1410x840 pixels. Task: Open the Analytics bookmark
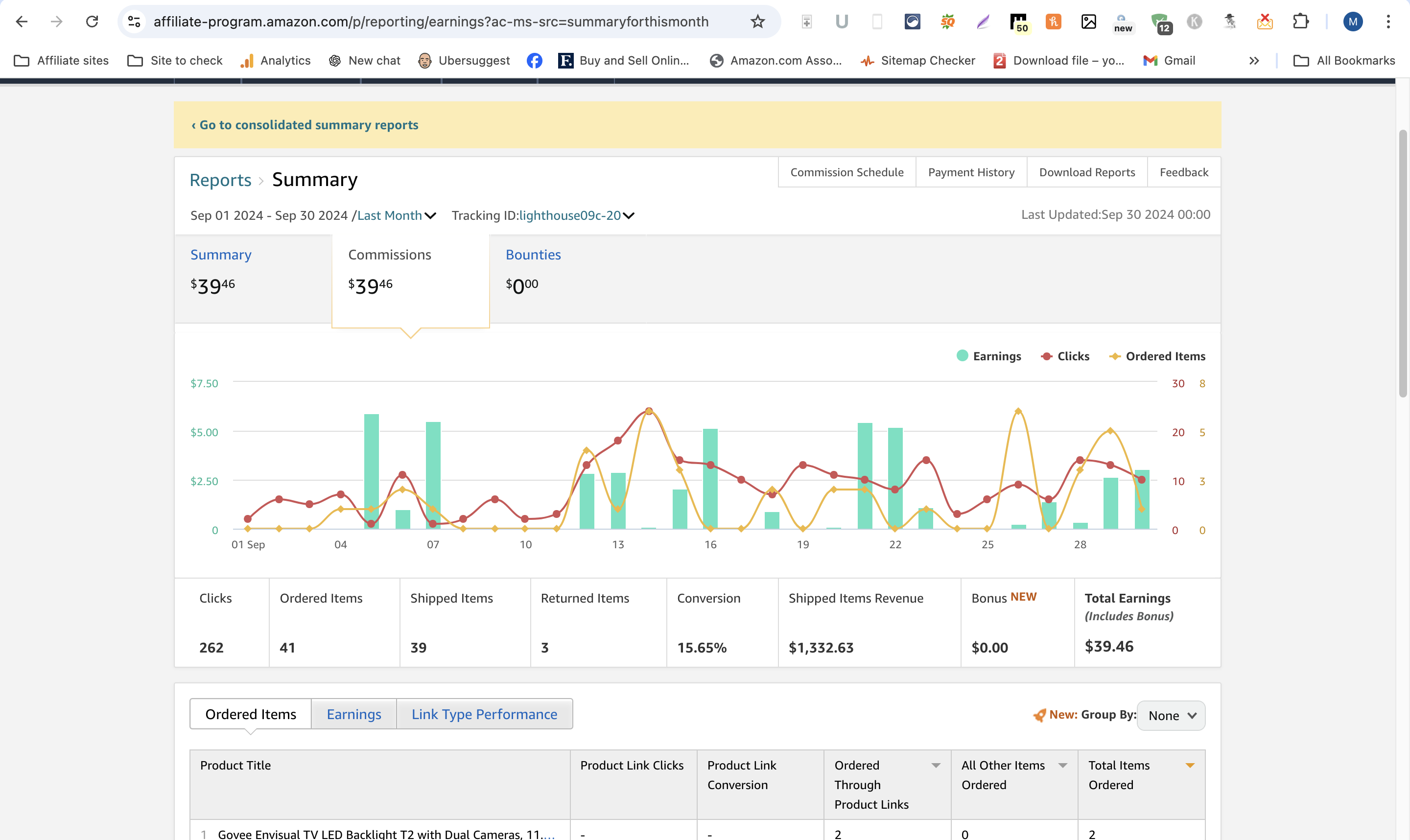[276, 61]
